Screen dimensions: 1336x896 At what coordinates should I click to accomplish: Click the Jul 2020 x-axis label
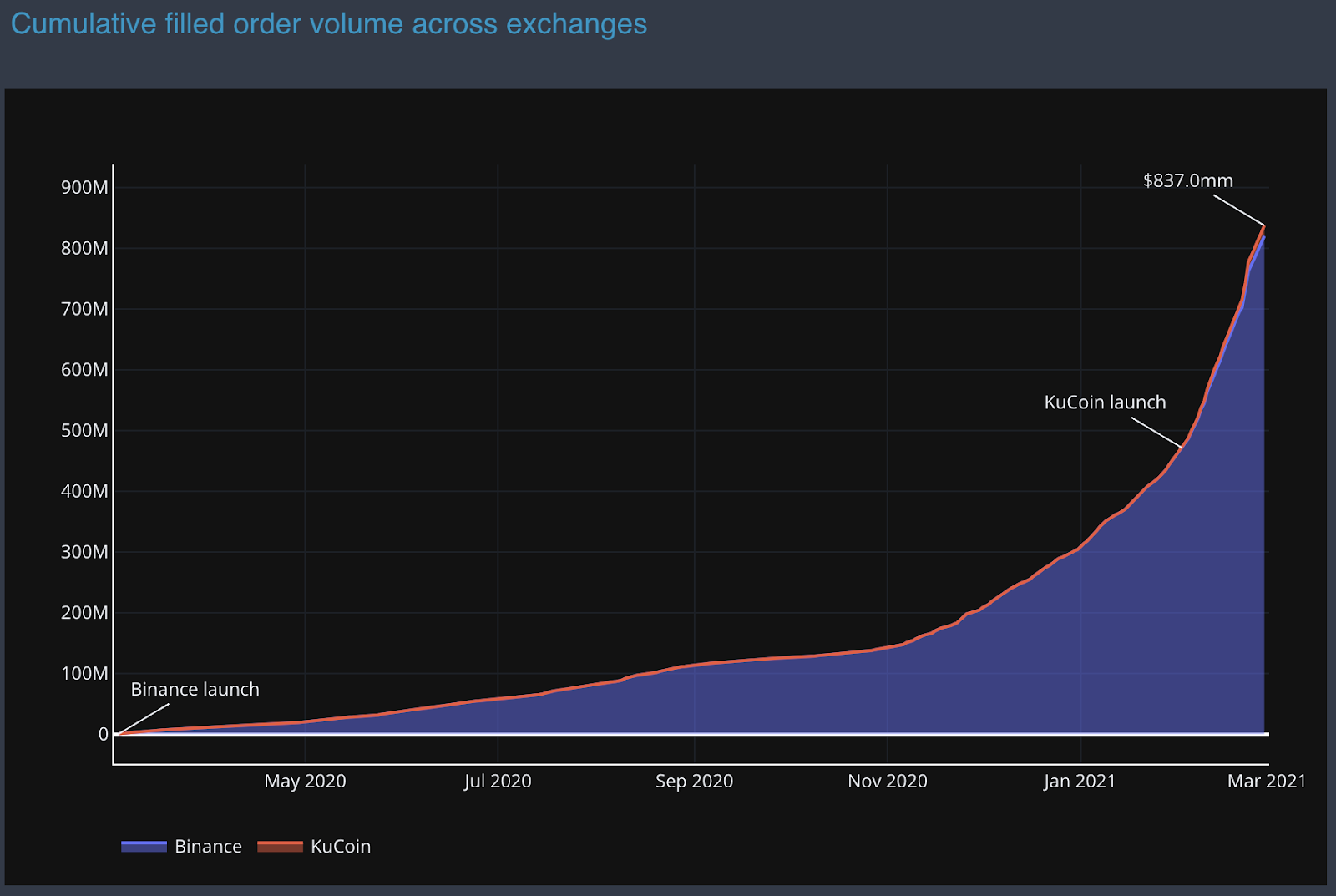pos(498,782)
